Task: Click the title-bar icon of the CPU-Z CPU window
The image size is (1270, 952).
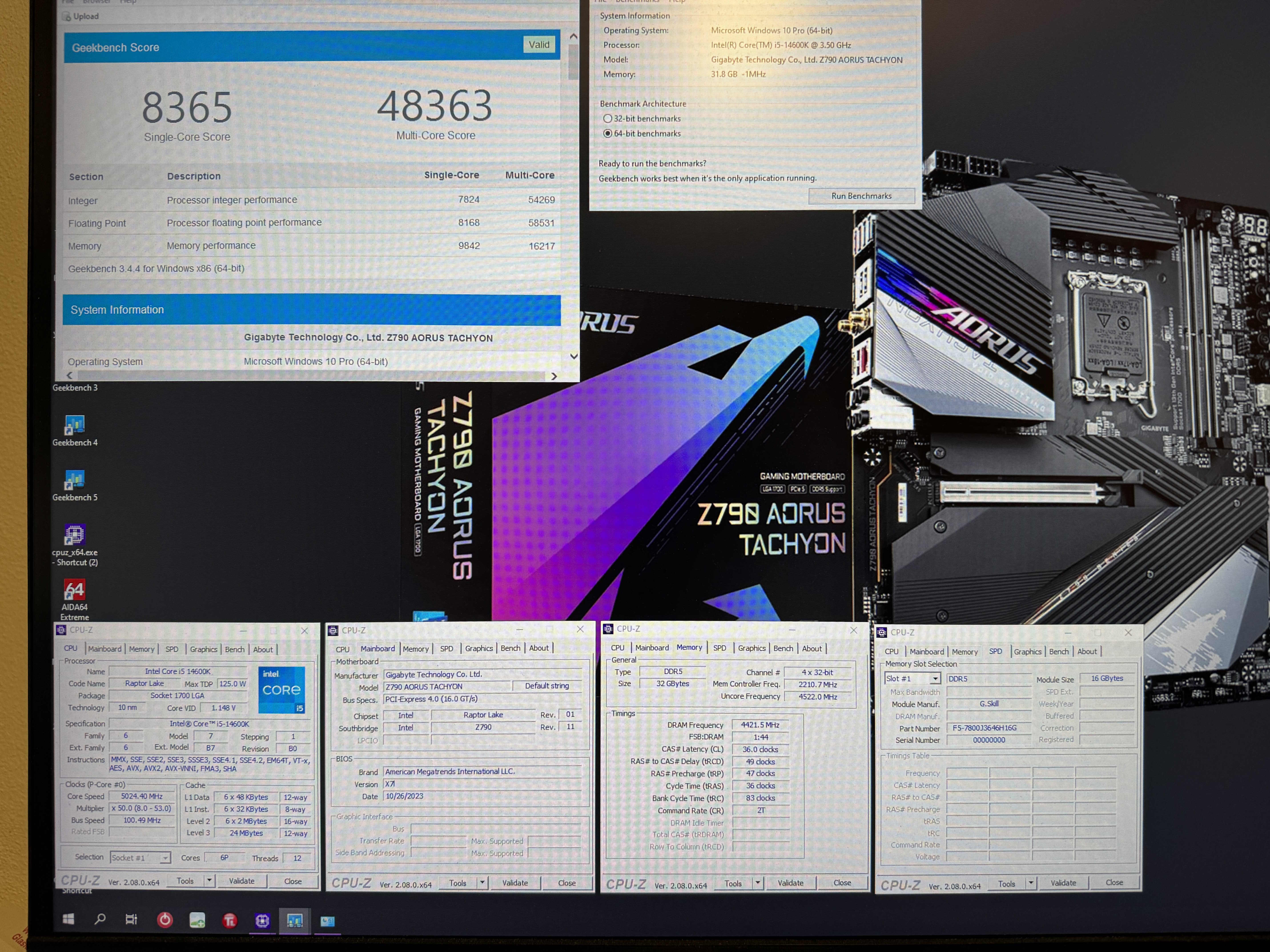Action: point(61,630)
